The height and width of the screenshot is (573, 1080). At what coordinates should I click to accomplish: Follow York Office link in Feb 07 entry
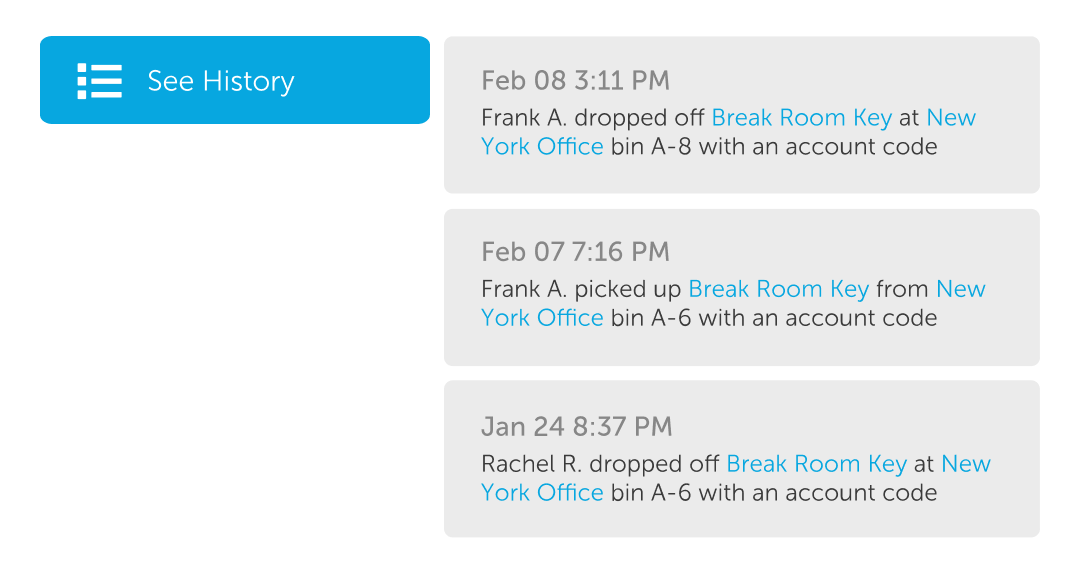(x=542, y=318)
